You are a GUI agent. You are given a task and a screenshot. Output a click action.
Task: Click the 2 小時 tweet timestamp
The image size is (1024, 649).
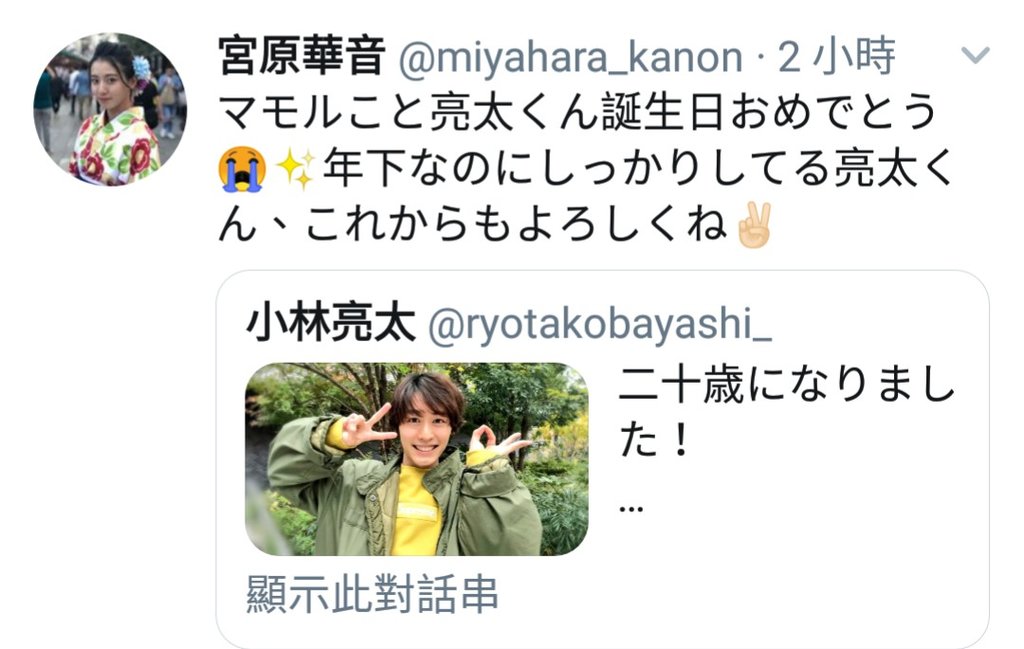837,56
